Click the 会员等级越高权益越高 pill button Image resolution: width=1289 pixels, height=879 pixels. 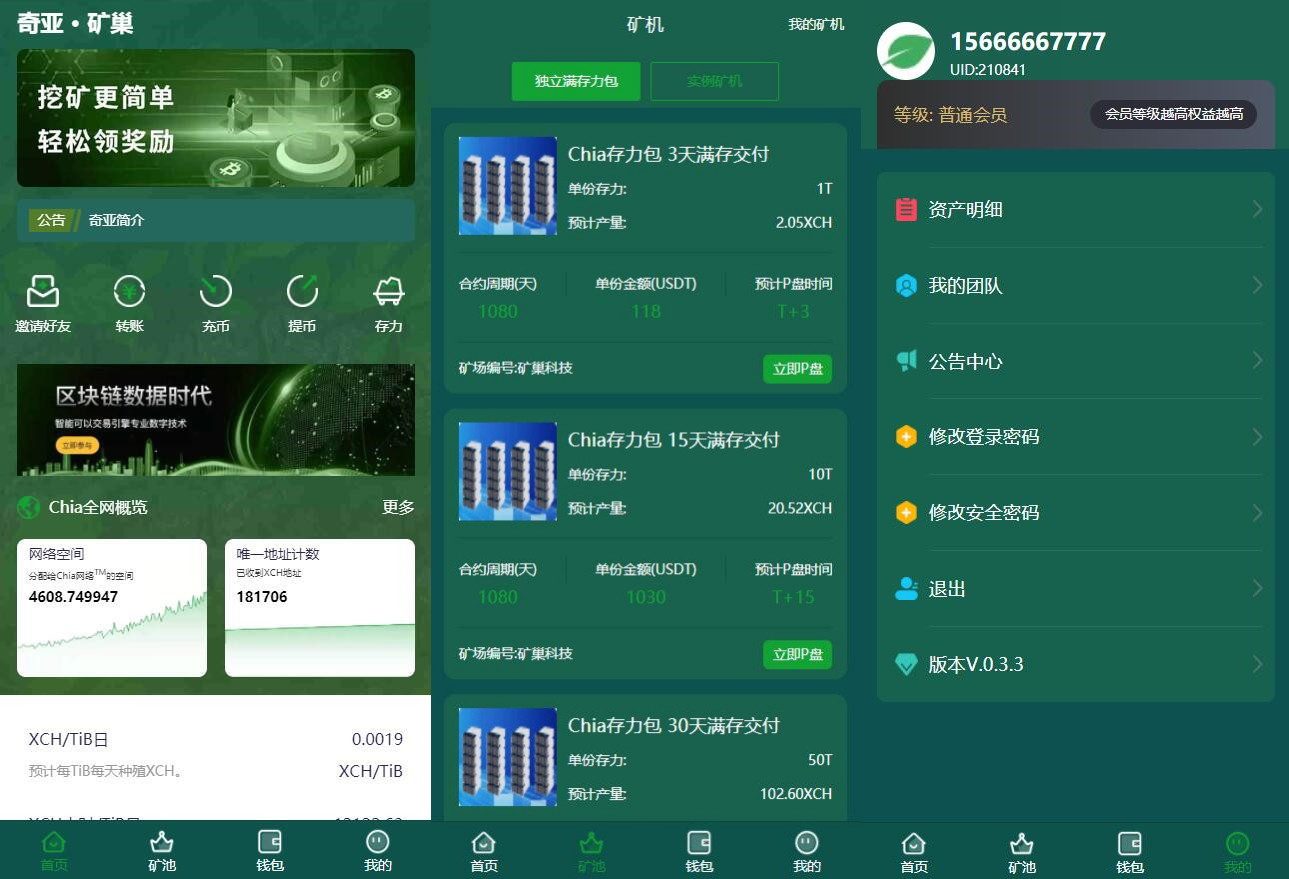(x=1173, y=114)
